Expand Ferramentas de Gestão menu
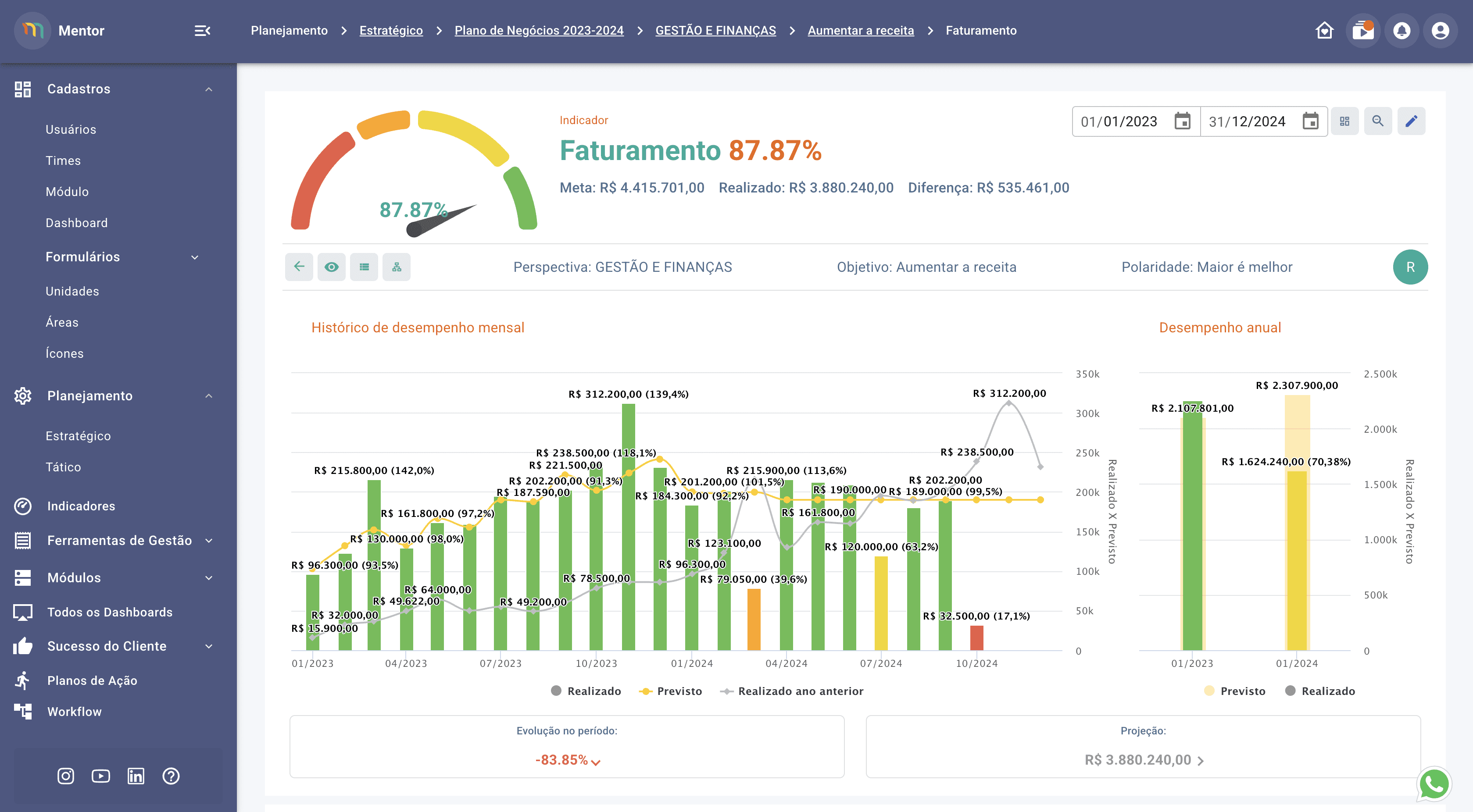 pos(119,541)
